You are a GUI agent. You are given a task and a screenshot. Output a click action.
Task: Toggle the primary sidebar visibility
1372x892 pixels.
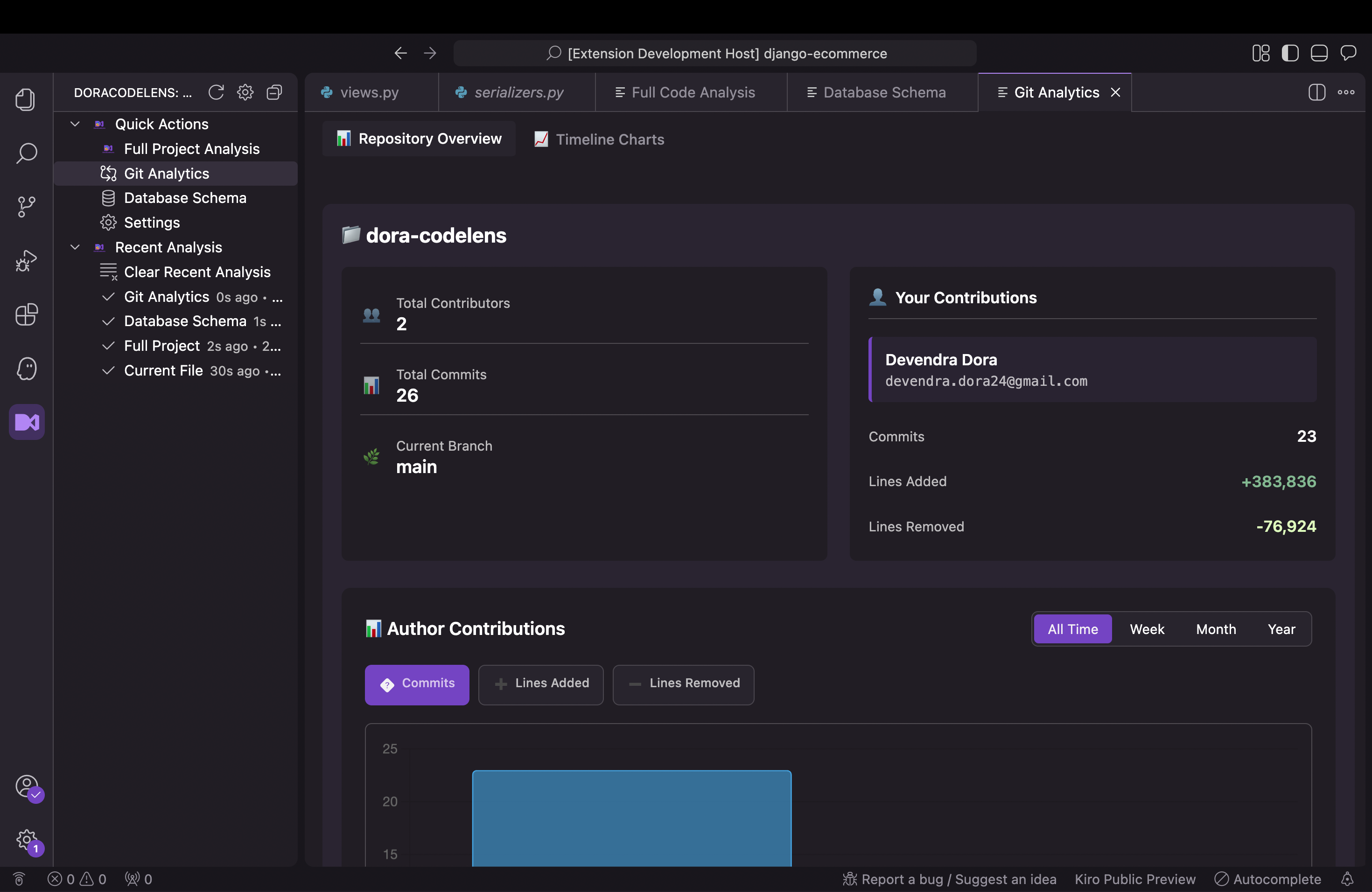pos(1289,53)
